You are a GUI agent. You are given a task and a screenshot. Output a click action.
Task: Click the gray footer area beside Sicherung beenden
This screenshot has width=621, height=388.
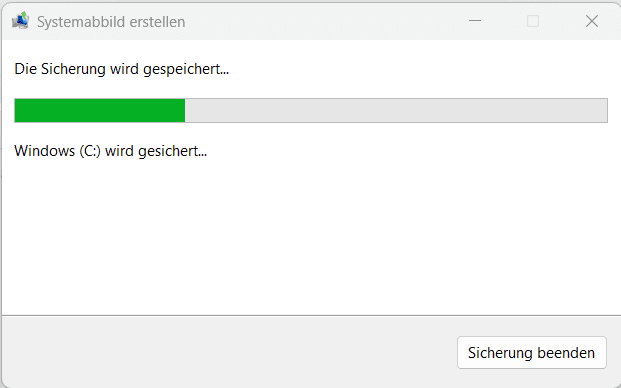pos(230,352)
